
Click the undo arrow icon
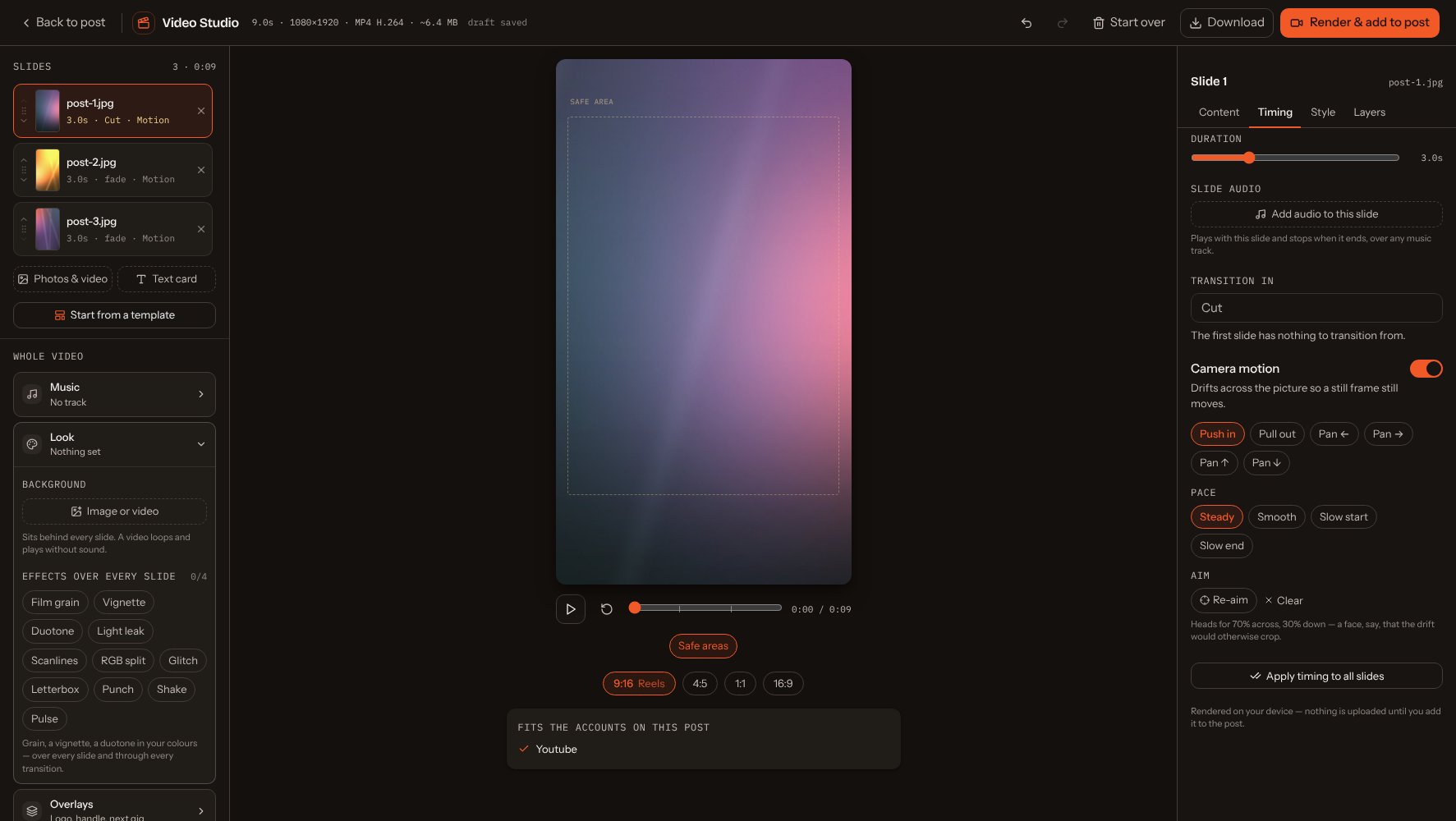1027,23
